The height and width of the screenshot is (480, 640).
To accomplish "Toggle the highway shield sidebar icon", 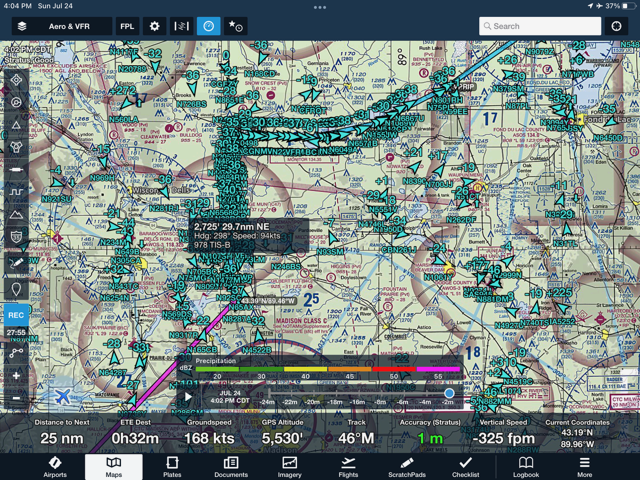I will (x=16, y=236).
